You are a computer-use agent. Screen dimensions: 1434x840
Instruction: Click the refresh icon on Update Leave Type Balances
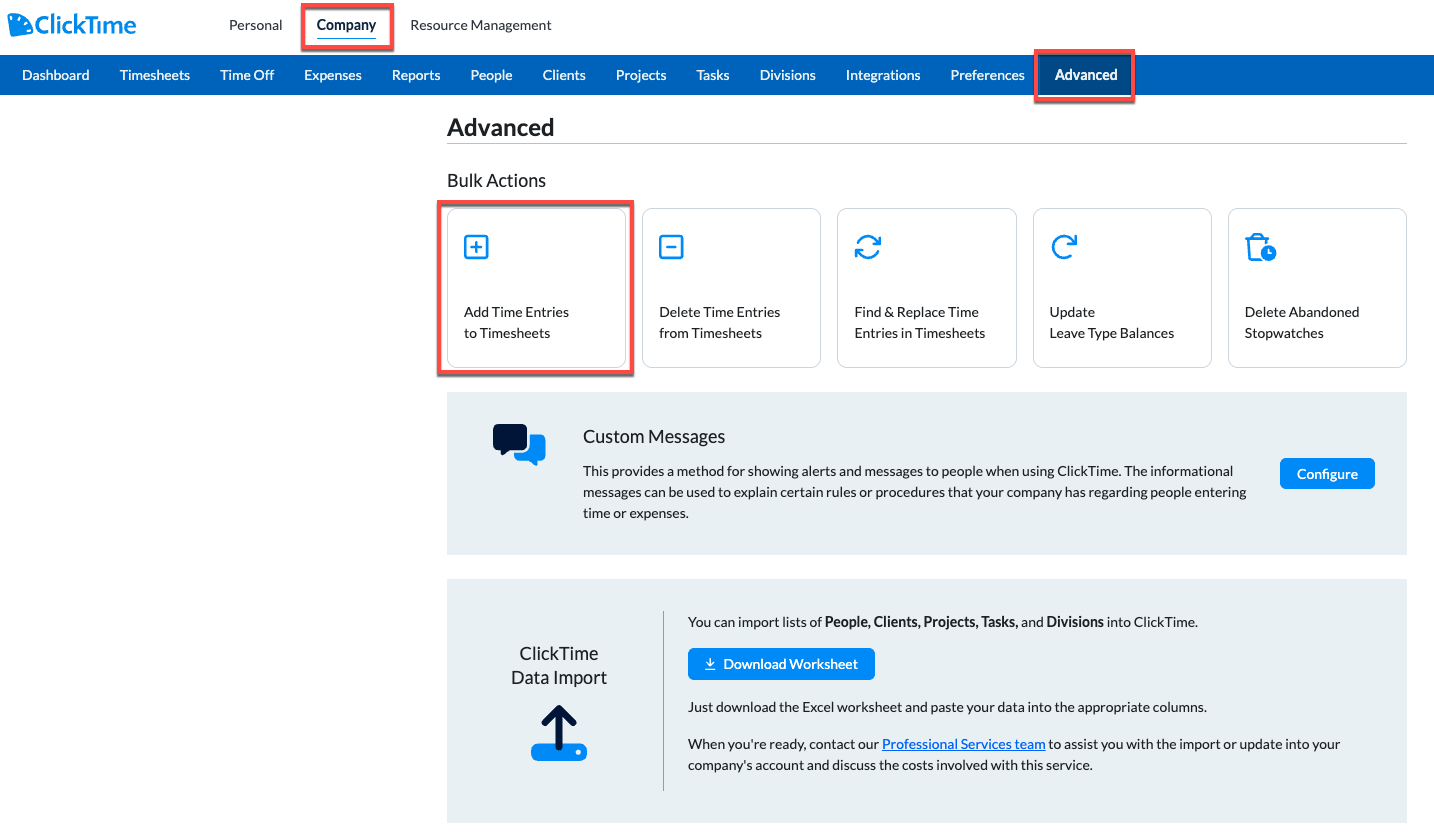coord(1063,247)
